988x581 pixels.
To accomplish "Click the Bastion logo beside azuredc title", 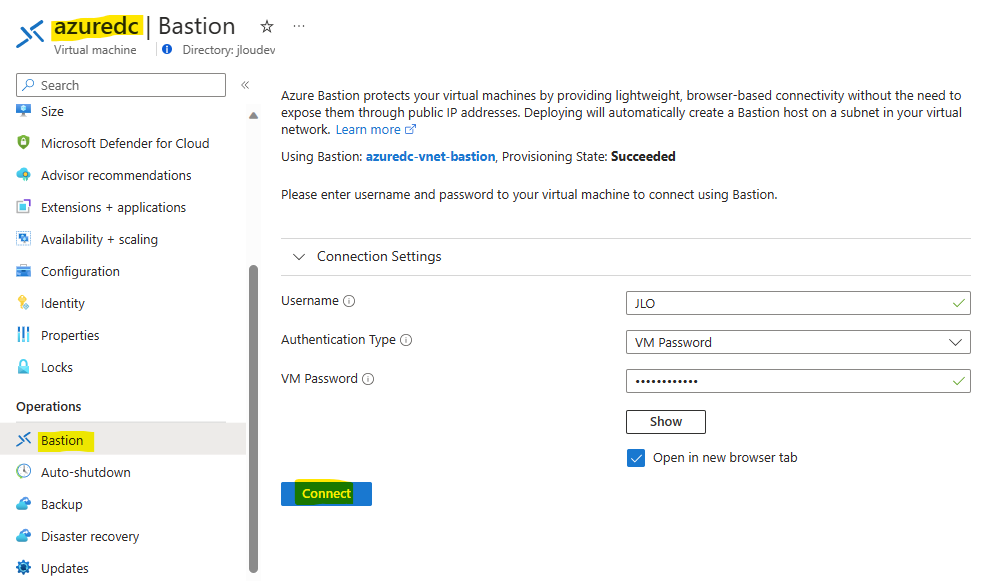I will tap(30, 34).
